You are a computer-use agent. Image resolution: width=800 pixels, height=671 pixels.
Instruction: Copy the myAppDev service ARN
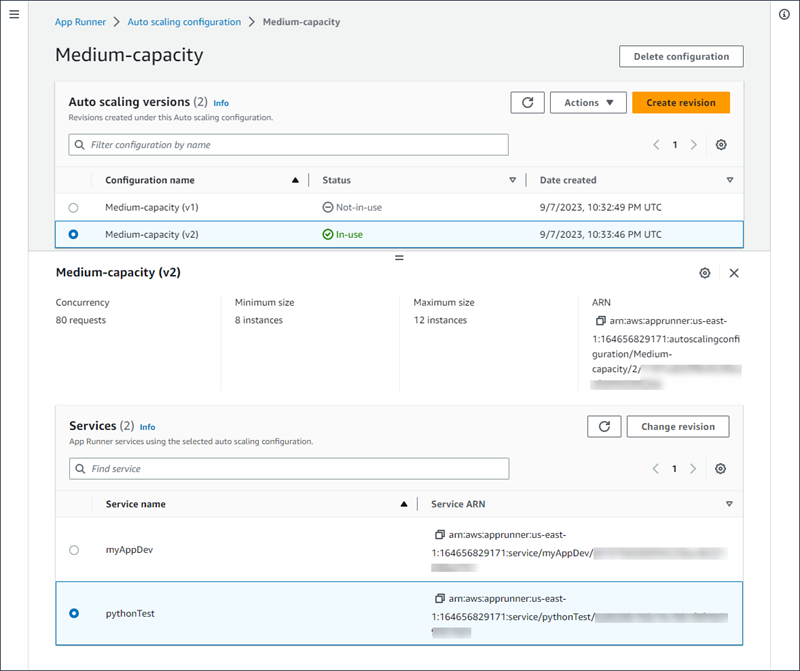coord(439,534)
